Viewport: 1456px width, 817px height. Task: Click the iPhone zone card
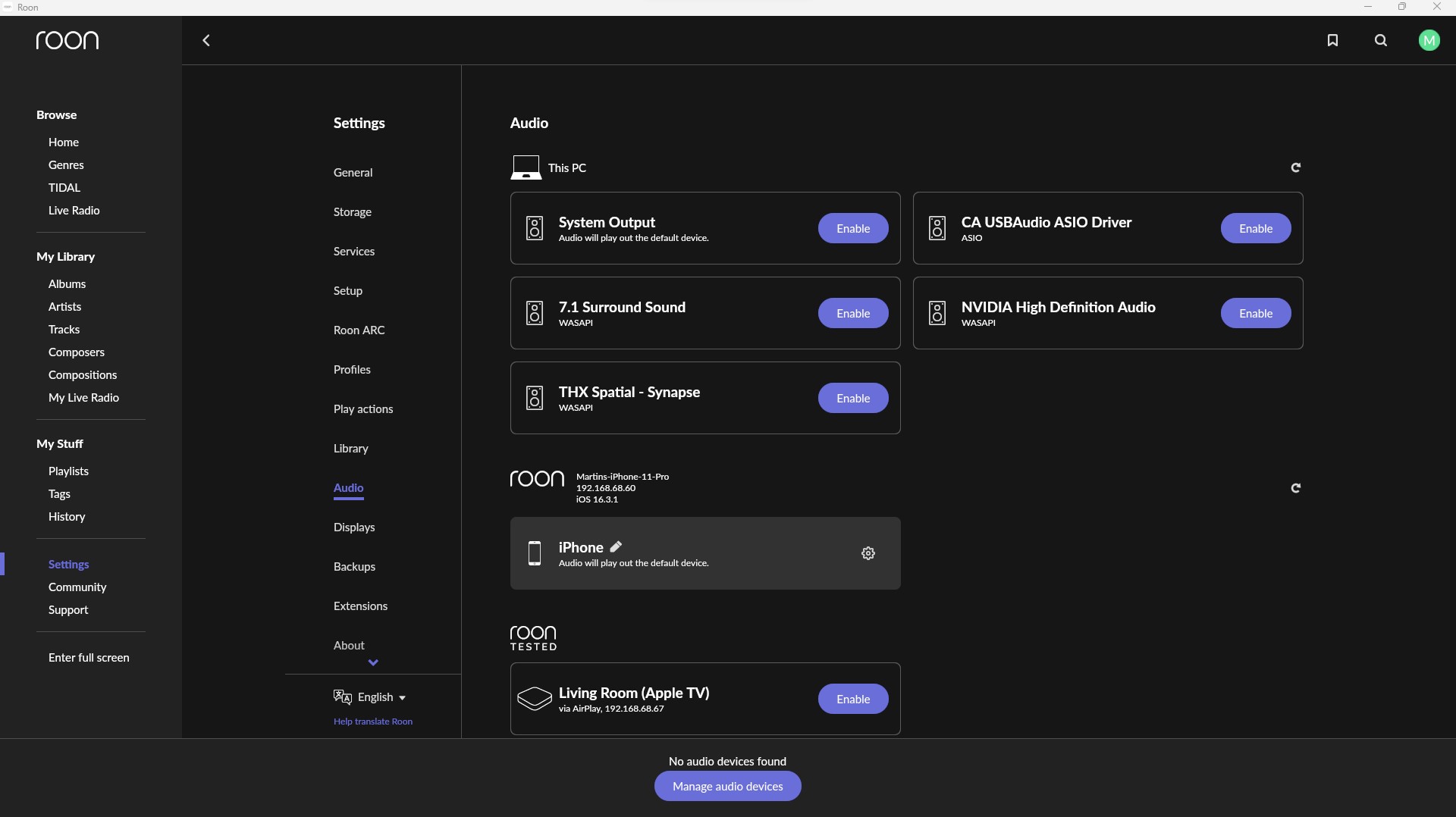point(705,553)
